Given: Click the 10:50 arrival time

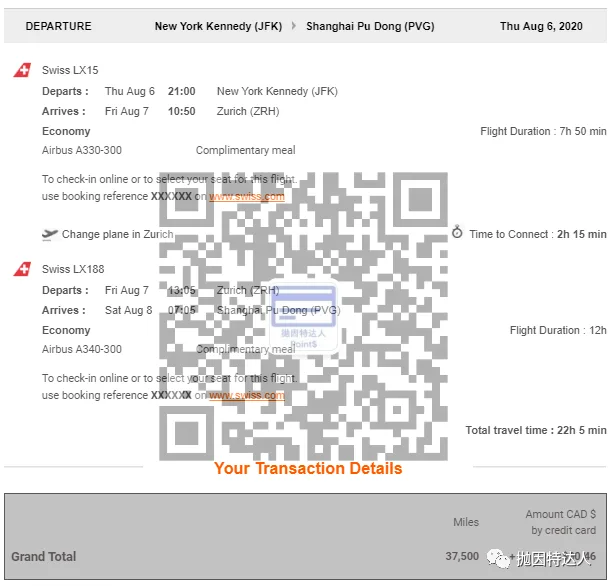Looking at the screenshot, I should 182,111.
